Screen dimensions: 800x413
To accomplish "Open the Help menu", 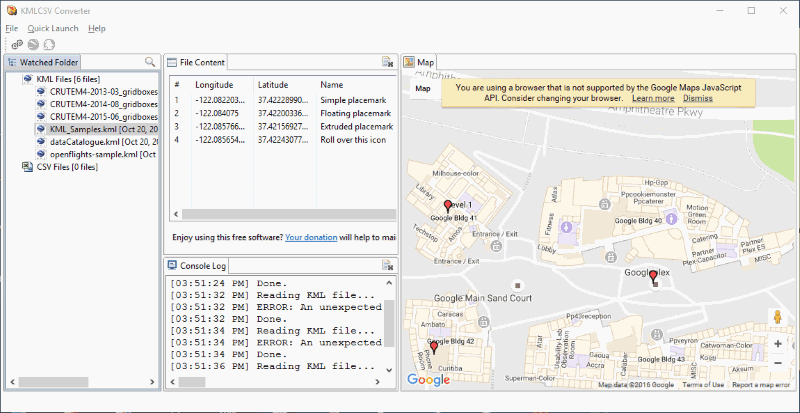I will [x=96, y=29].
